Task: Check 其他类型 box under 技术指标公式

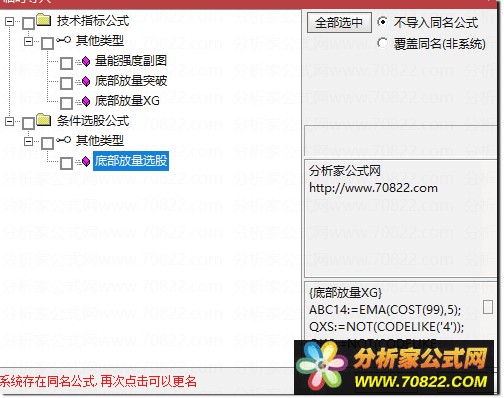Action: tap(47, 43)
